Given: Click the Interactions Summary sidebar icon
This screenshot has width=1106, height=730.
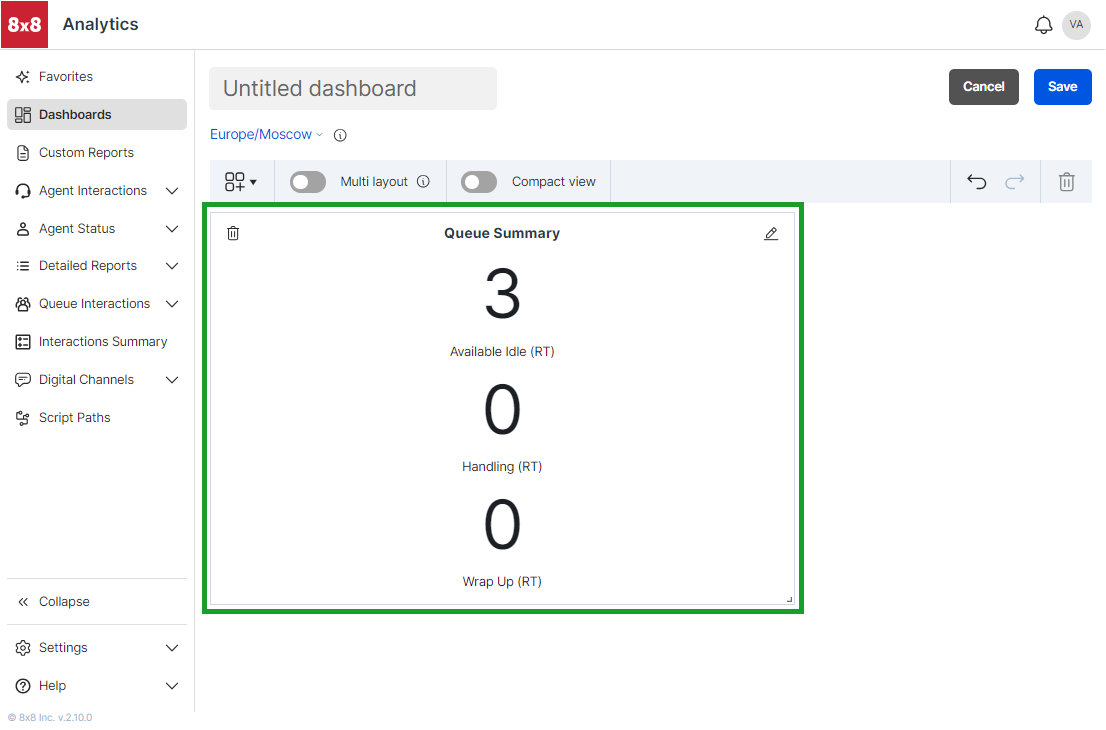Looking at the screenshot, I should click(x=22, y=341).
